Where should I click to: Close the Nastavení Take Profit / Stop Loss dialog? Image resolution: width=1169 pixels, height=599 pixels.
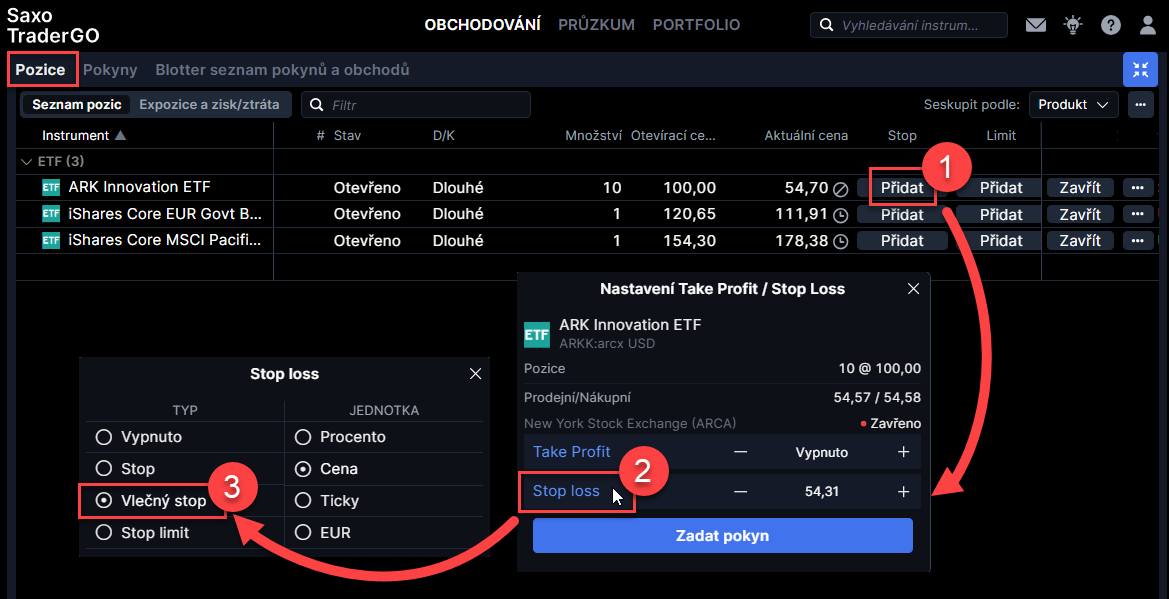point(913,289)
